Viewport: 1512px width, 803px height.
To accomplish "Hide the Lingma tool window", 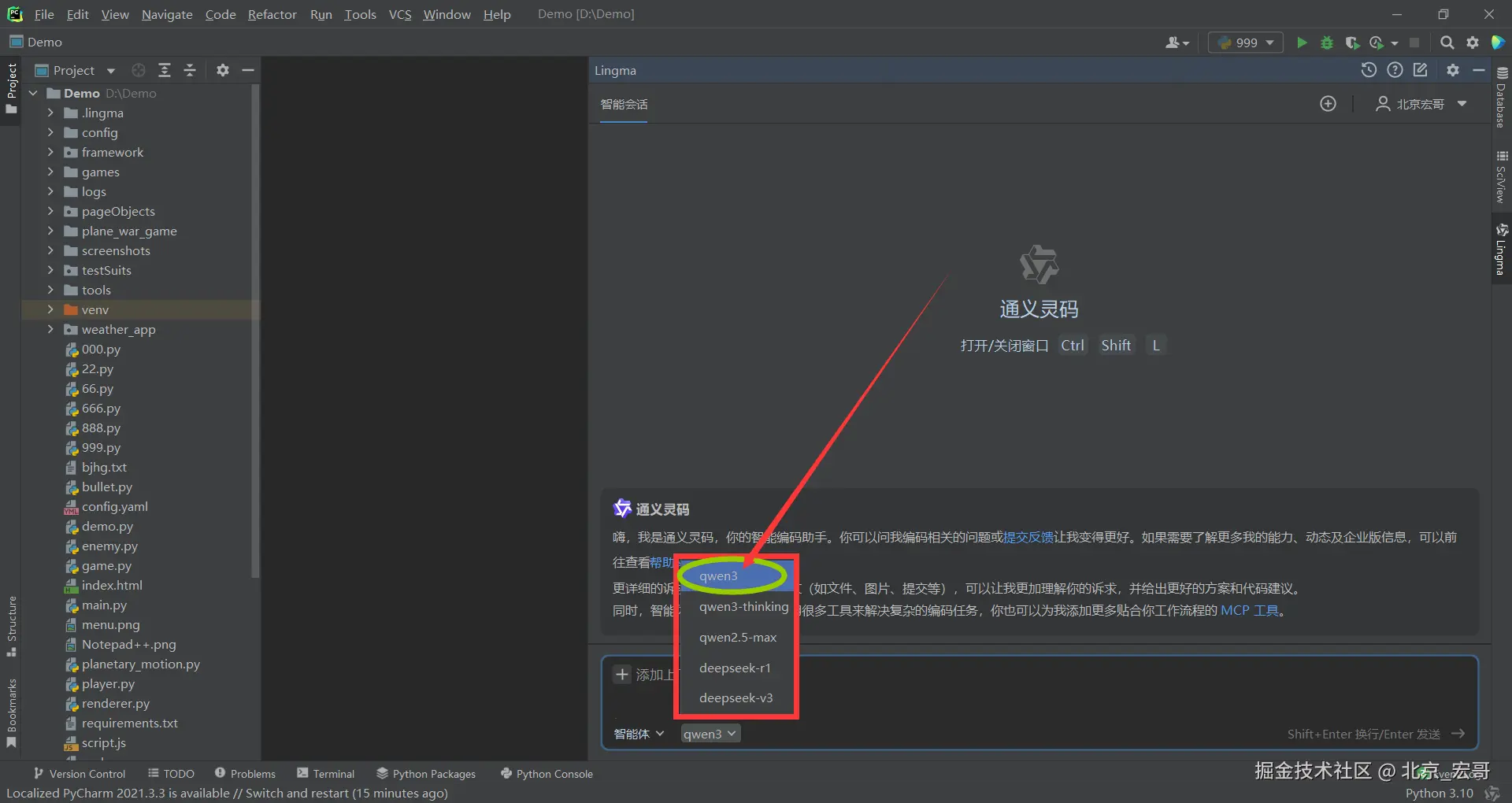I will (1479, 70).
